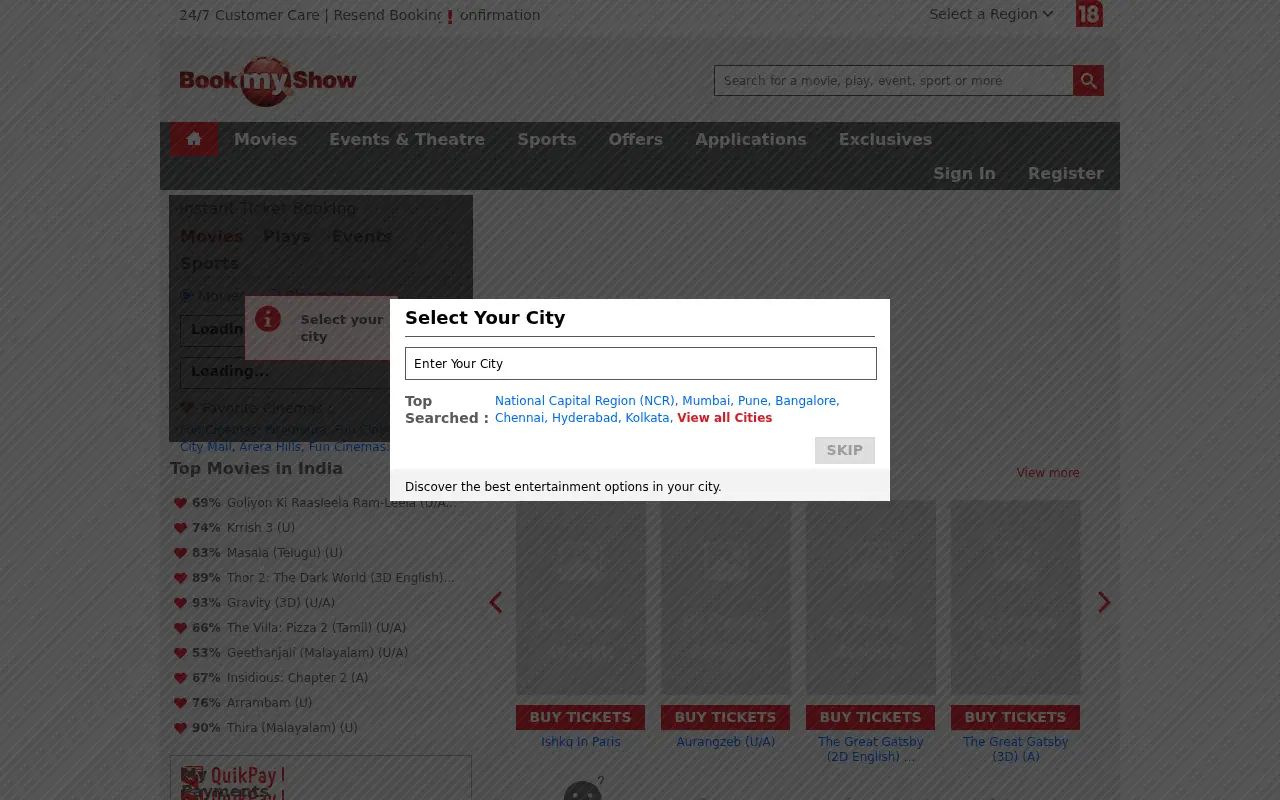Open Masala (Telugu) (U) in top movies list
Image resolution: width=1280 pixels, height=800 pixels.
pyautogui.click(x=285, y=553)
